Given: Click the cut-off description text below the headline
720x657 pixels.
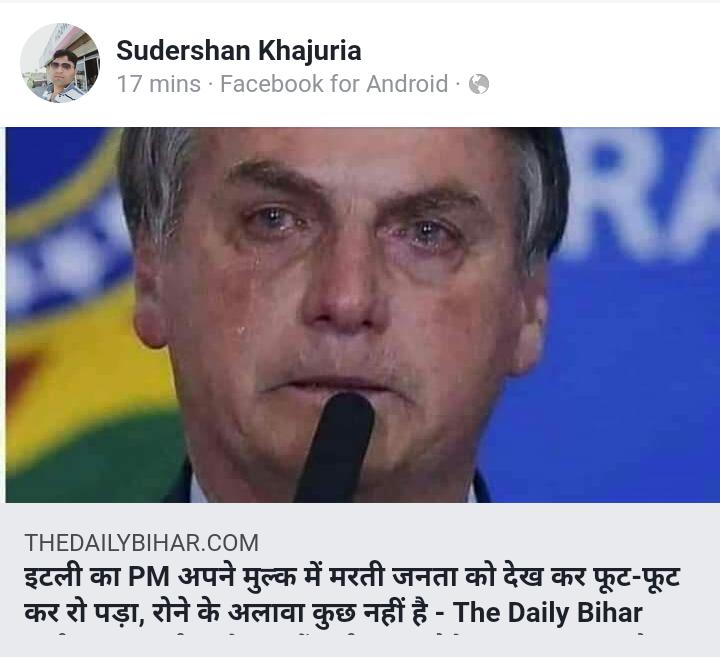Looking at the screenshot, I should click(x=335, y=635).
